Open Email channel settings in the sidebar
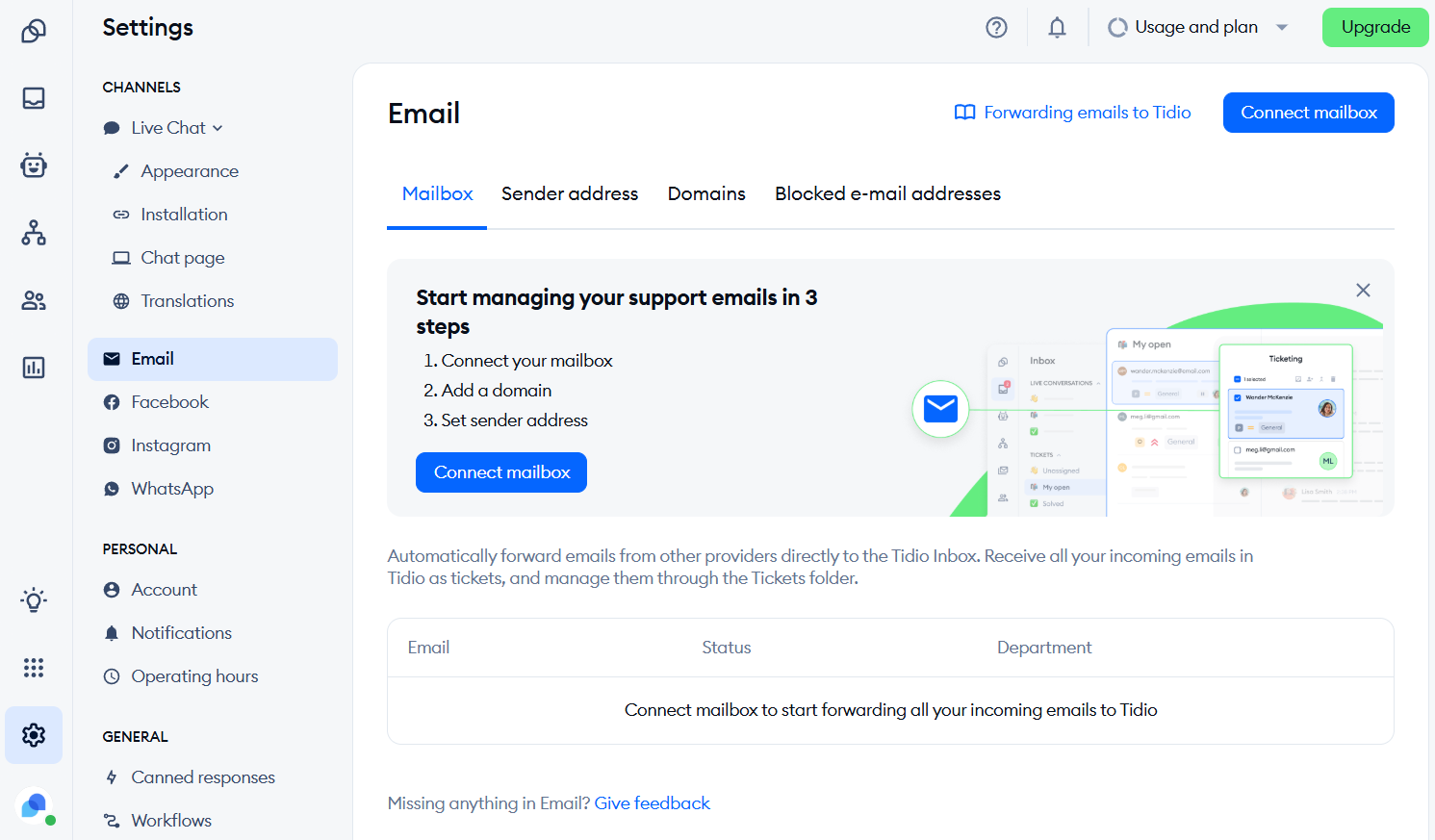 213,359
